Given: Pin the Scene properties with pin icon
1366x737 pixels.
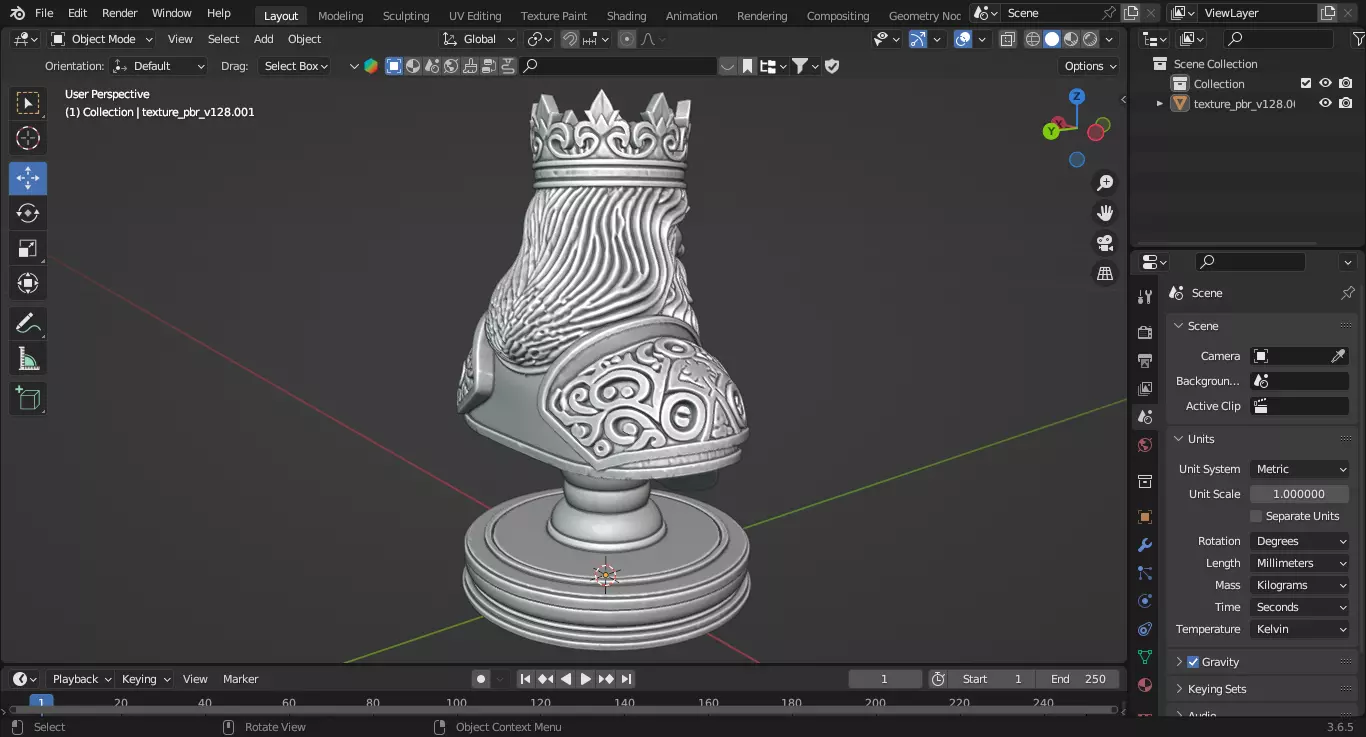Looking at the screenshot, I should [x=1347, y=293].
